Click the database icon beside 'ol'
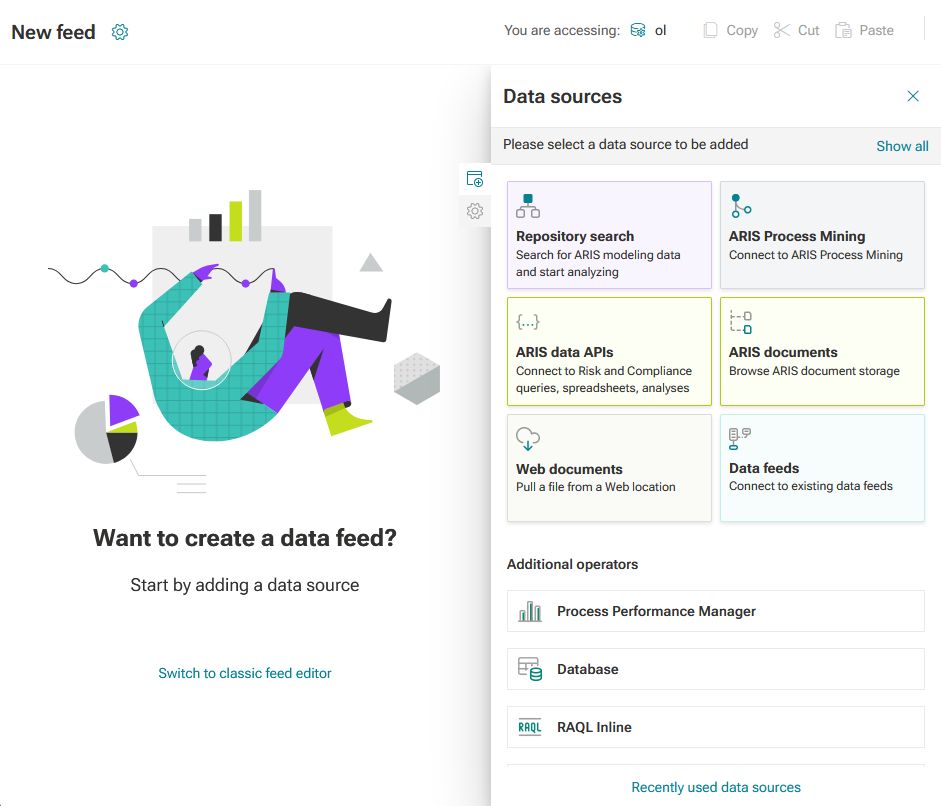This screenshot has height=806, width=941. [x=638, y=30]
